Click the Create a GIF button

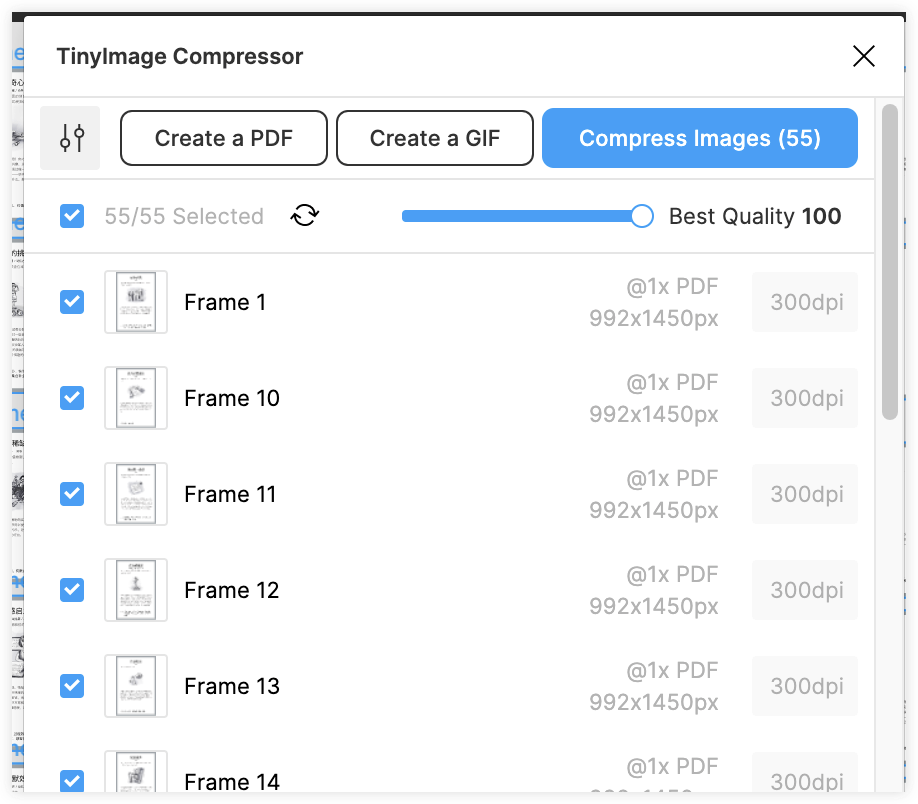[x=435, y=138]
